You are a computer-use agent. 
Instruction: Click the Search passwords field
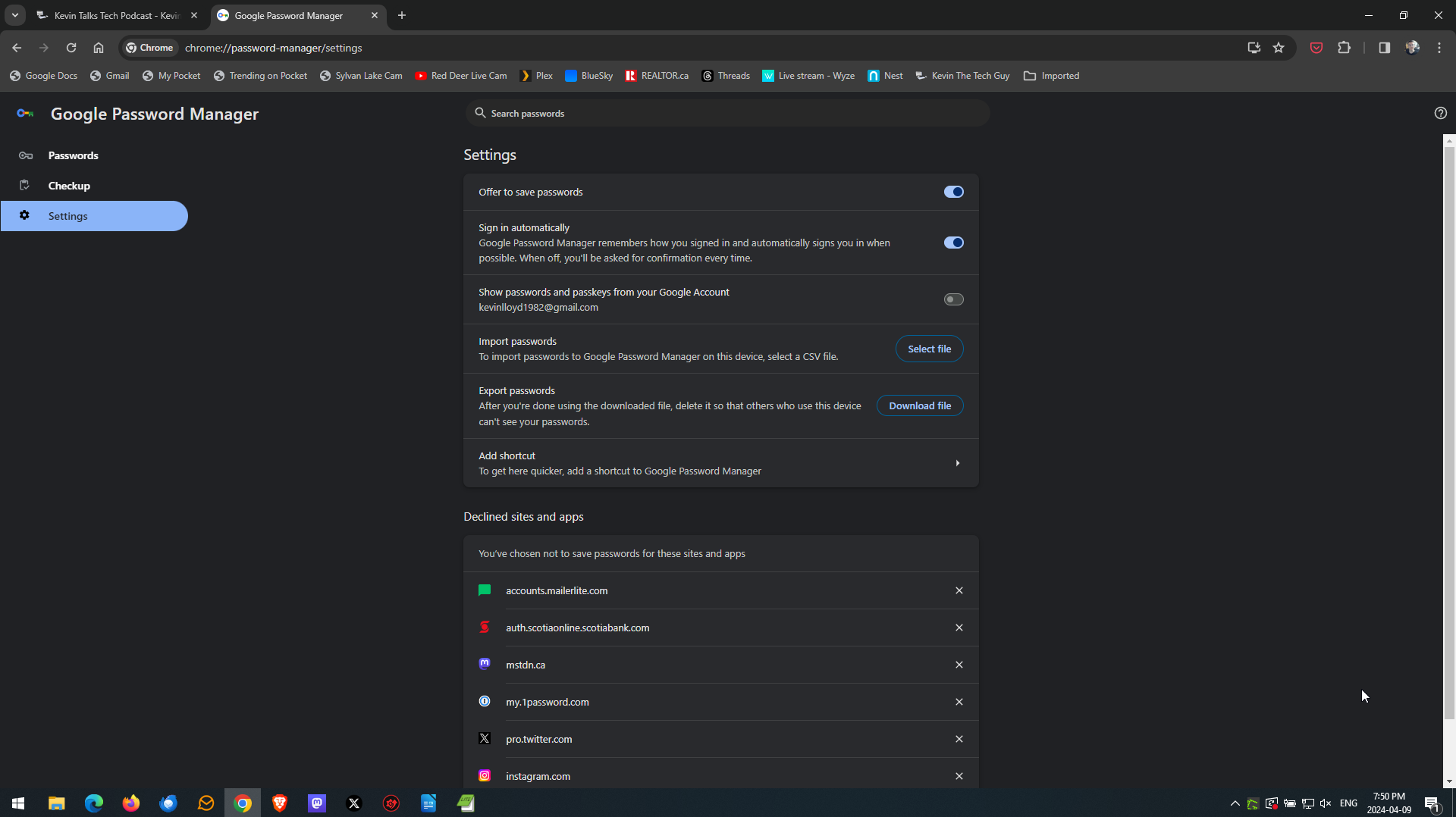point(727,113)
